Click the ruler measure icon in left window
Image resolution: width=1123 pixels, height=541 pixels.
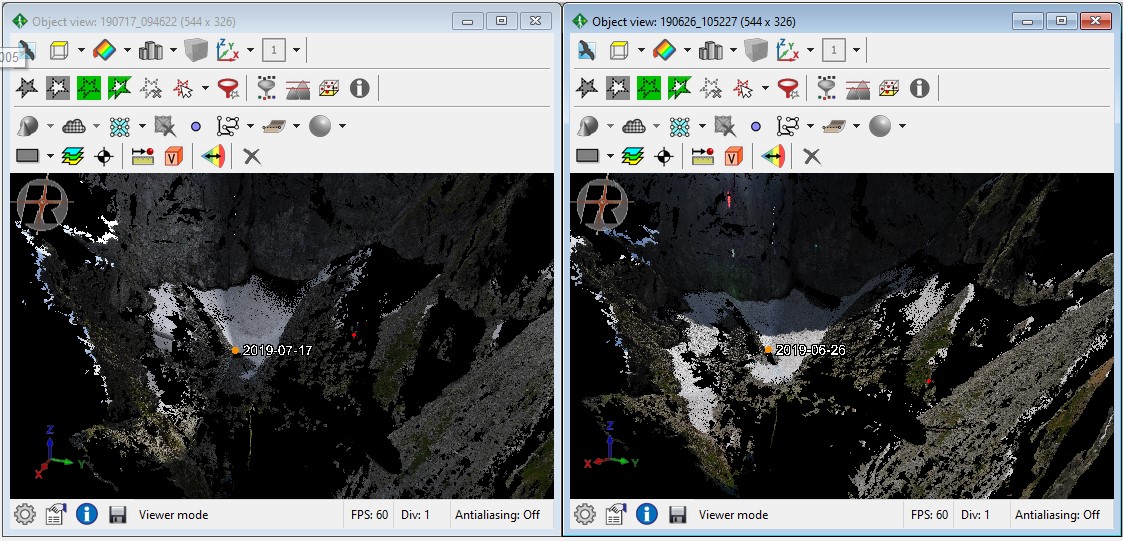point(142,156)
